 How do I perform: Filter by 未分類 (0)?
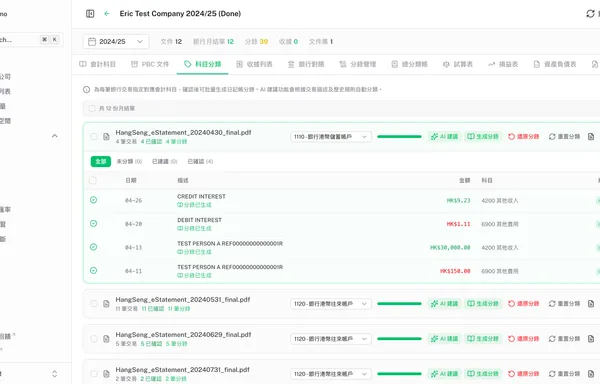pyautogui.click(x=129, y=161)
